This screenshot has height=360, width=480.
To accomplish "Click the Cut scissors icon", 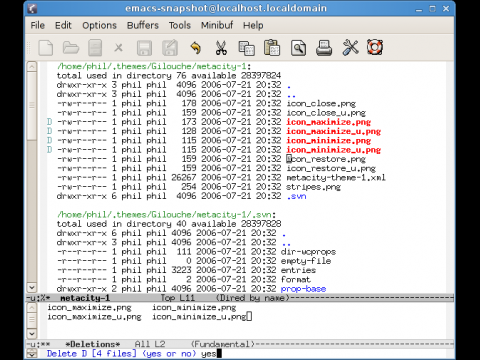I will click(221, 48).
